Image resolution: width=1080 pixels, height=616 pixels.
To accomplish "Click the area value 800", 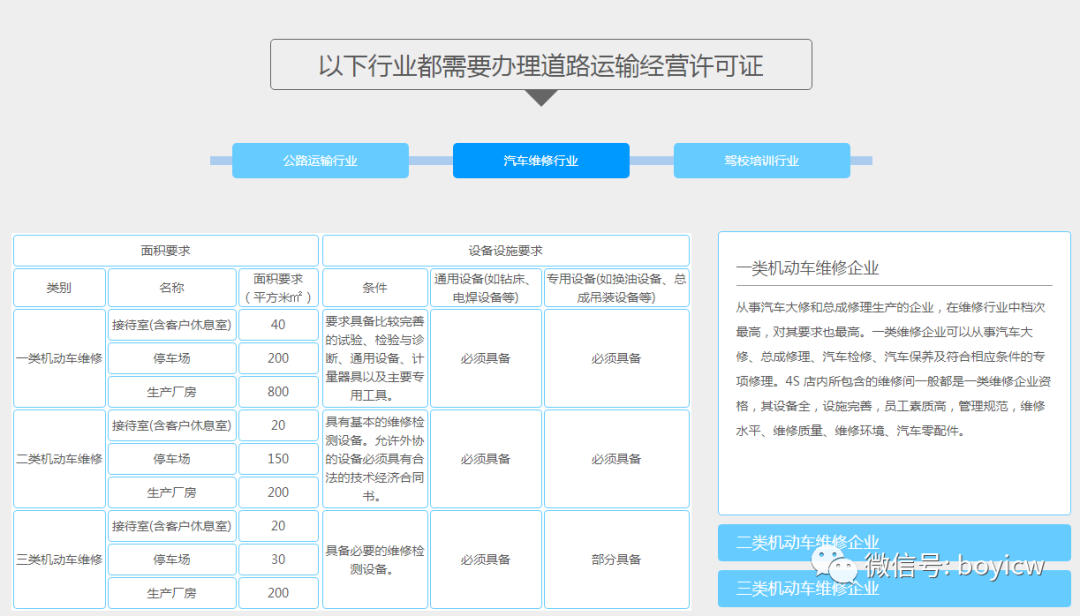I will [x=278, y=391].
